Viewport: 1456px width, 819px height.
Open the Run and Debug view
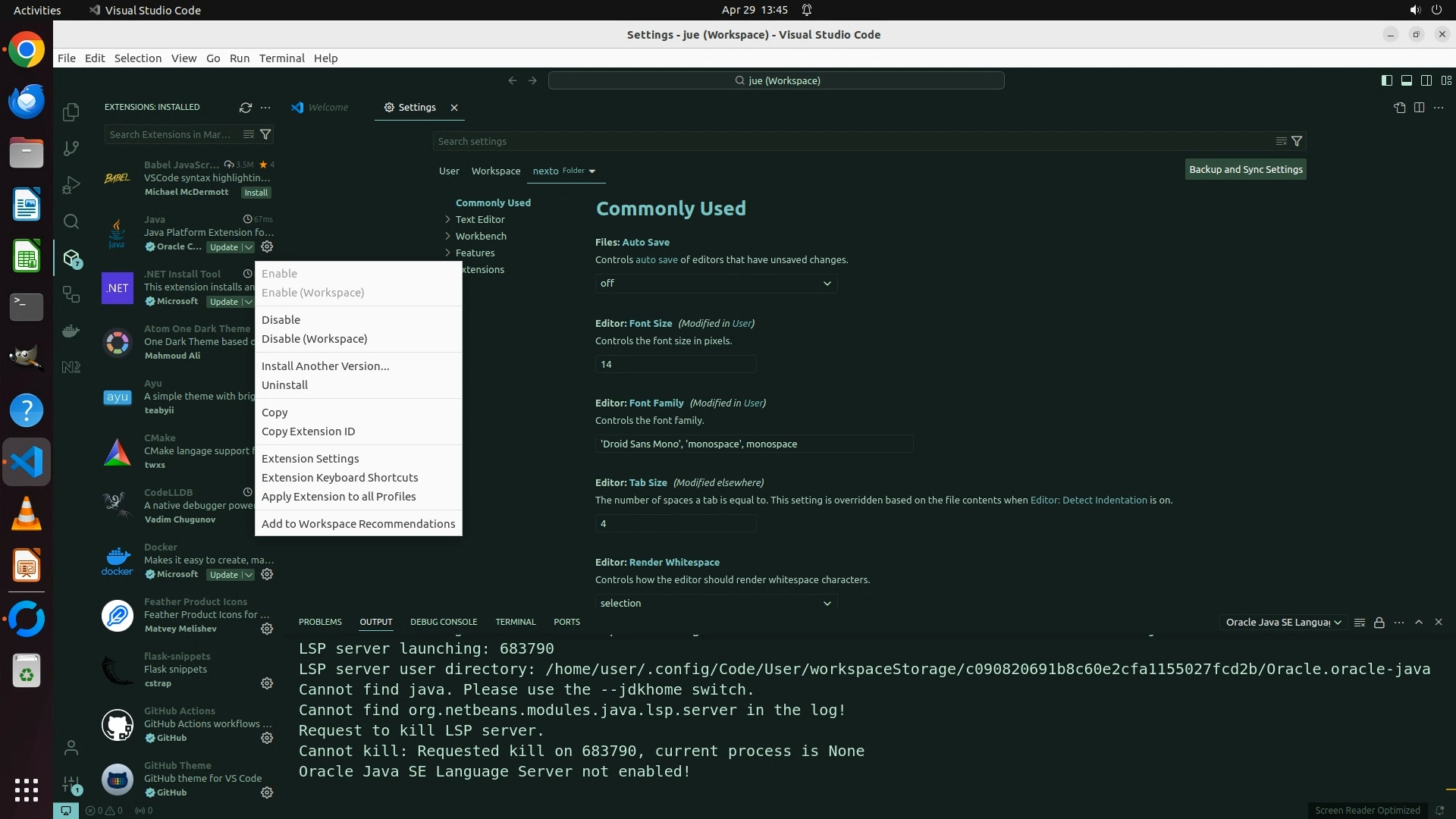pos(71,185)
